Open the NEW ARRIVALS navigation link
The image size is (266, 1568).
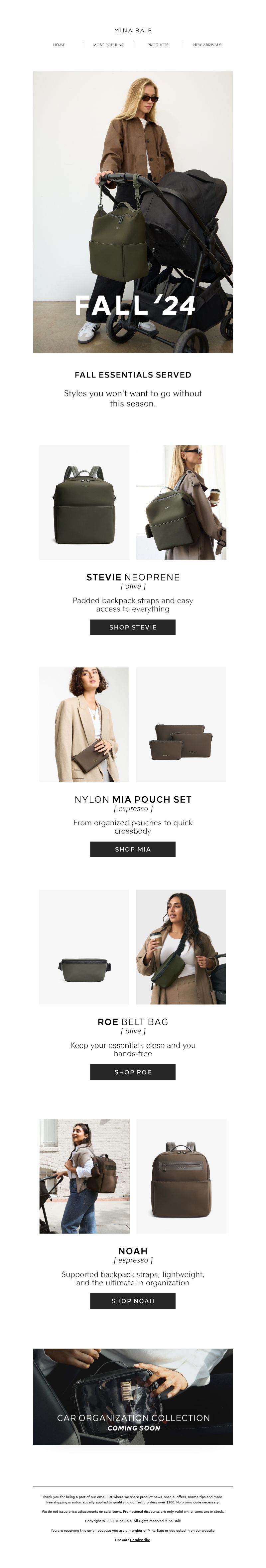[x=207, y=44]
